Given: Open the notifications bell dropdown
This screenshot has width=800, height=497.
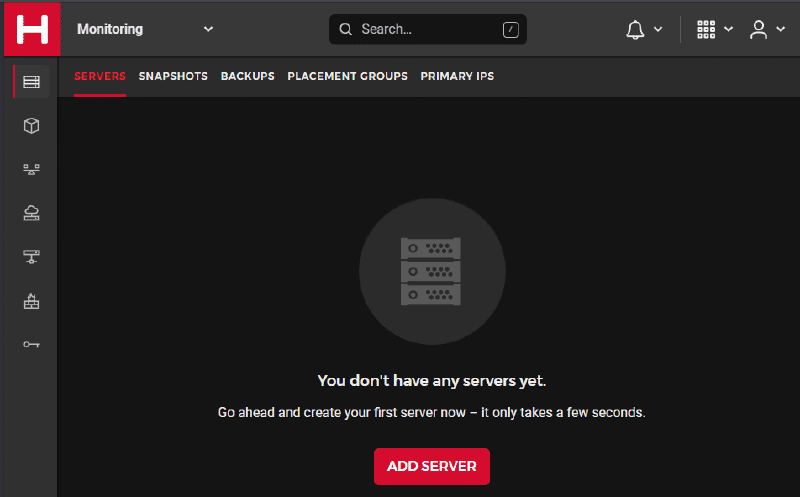Looking at the screenshot, I should (x=643, y=30).
